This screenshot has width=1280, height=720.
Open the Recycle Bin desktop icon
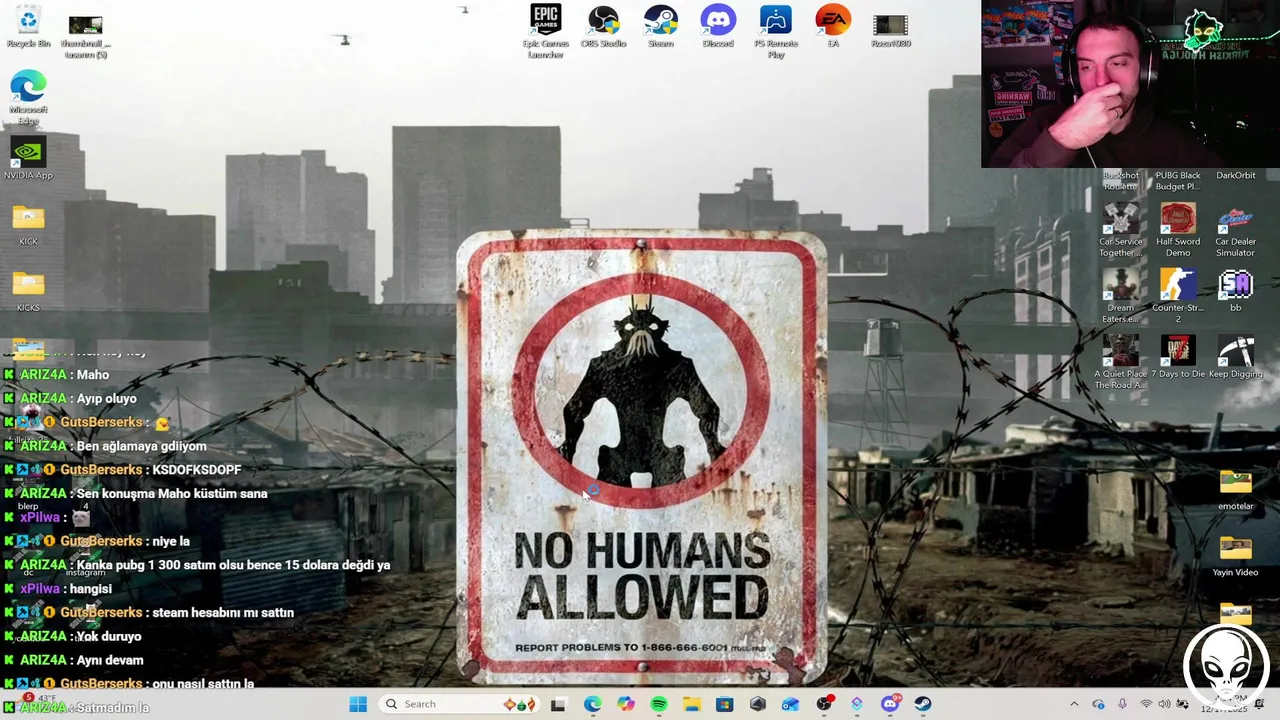click(x=28, y=26)
